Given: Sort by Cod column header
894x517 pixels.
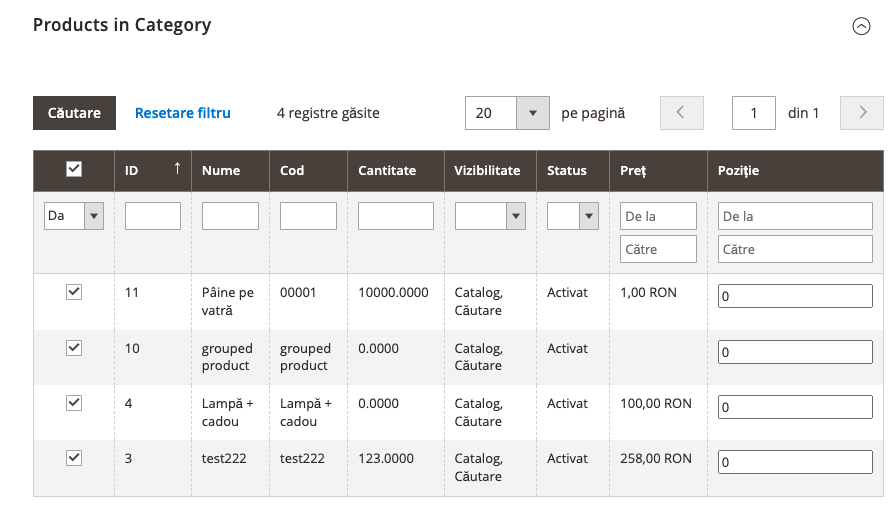Looking at the screenshot, I should (x=308, y=170).
